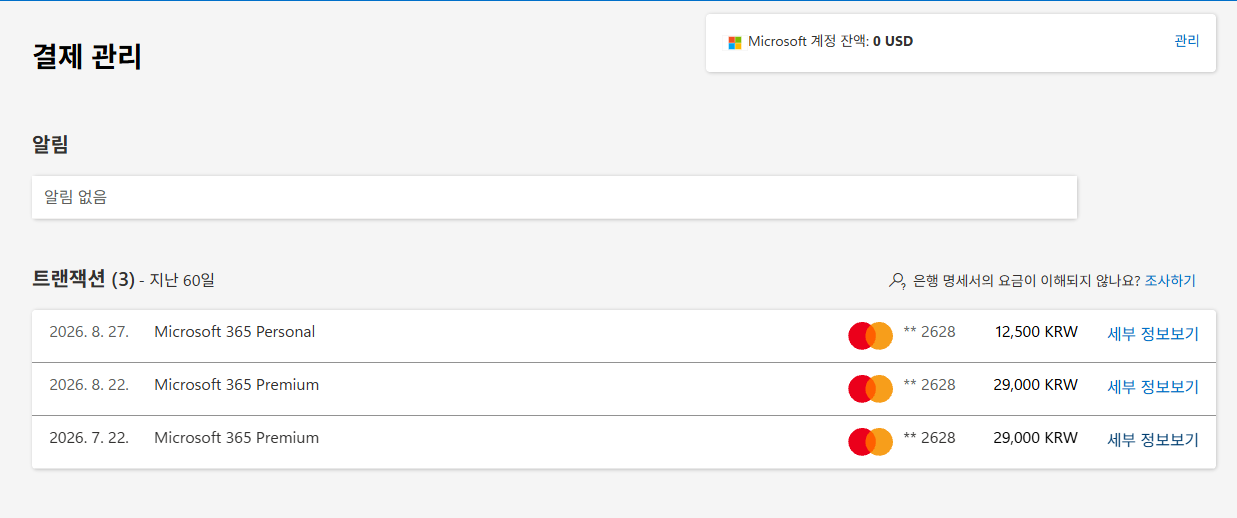Click Mastercard icon in the 2026. 8. 22. row
Screen dimensions: 1237x518
[870, 389]
